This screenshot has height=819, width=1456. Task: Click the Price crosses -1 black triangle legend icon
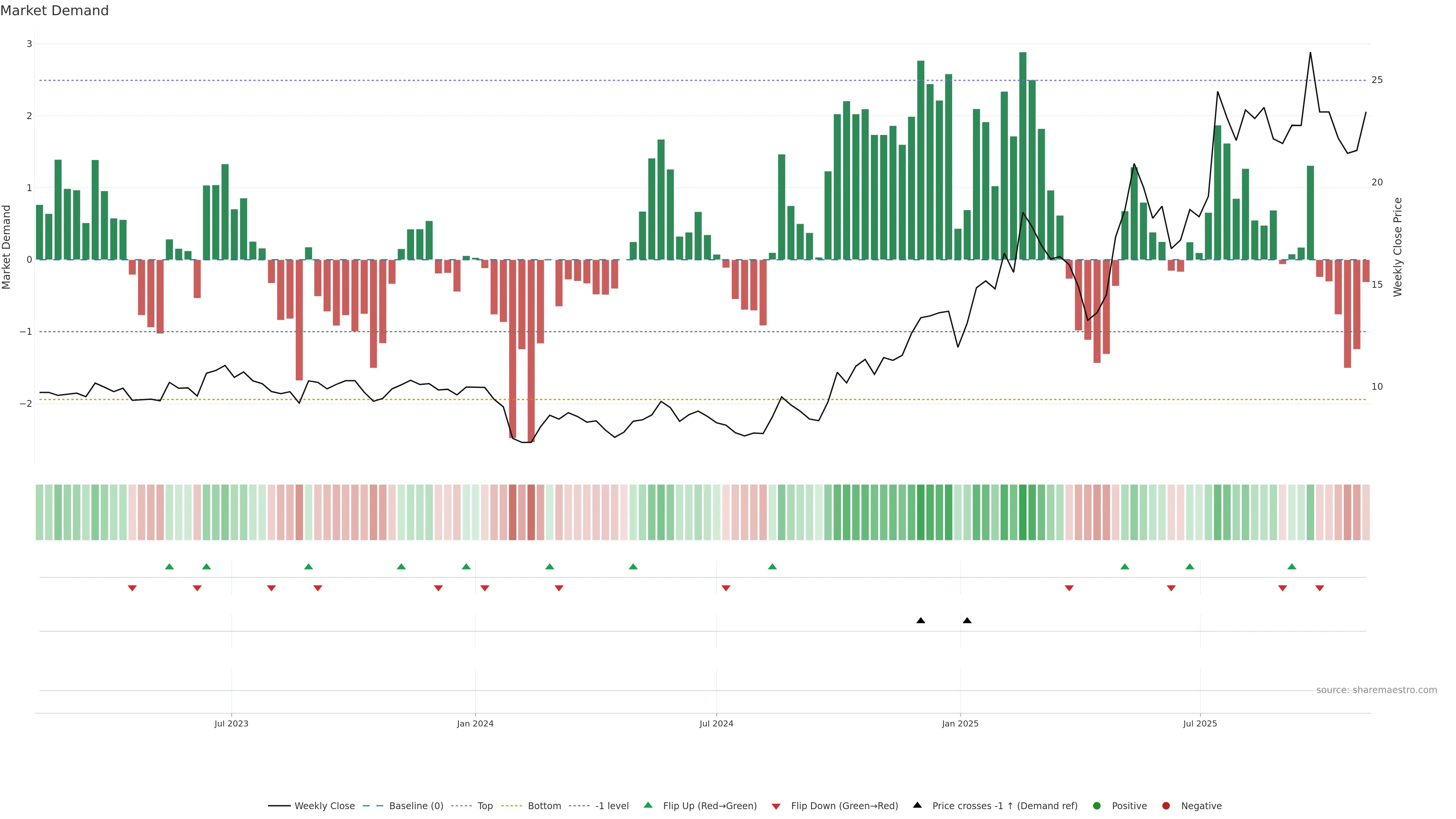coord(917,805)
